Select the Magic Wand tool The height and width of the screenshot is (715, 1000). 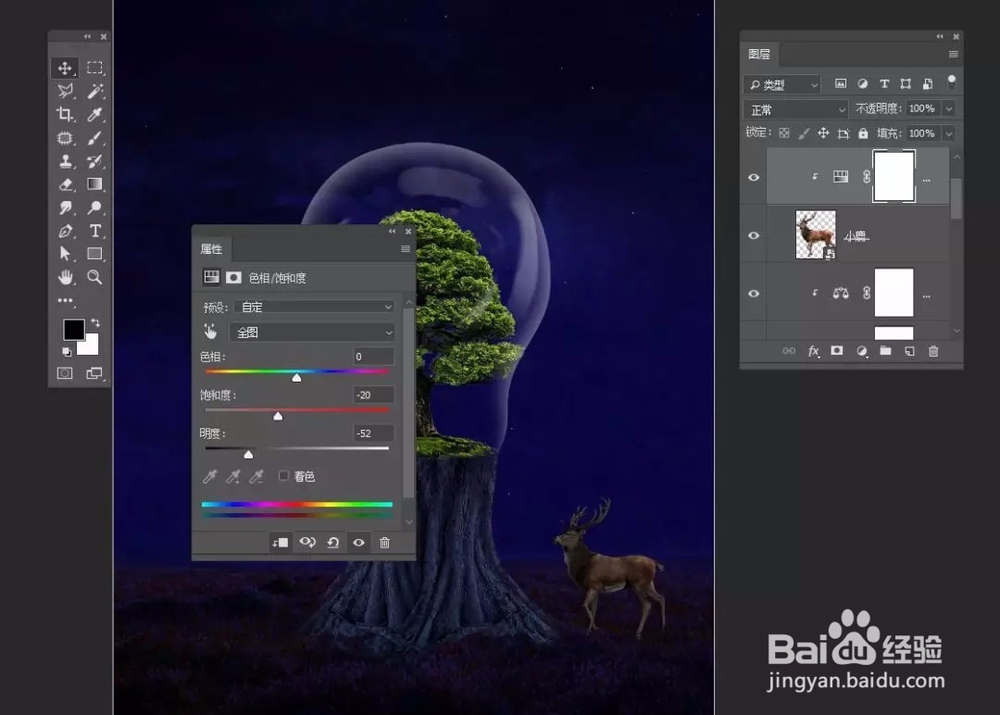point(95,91)
